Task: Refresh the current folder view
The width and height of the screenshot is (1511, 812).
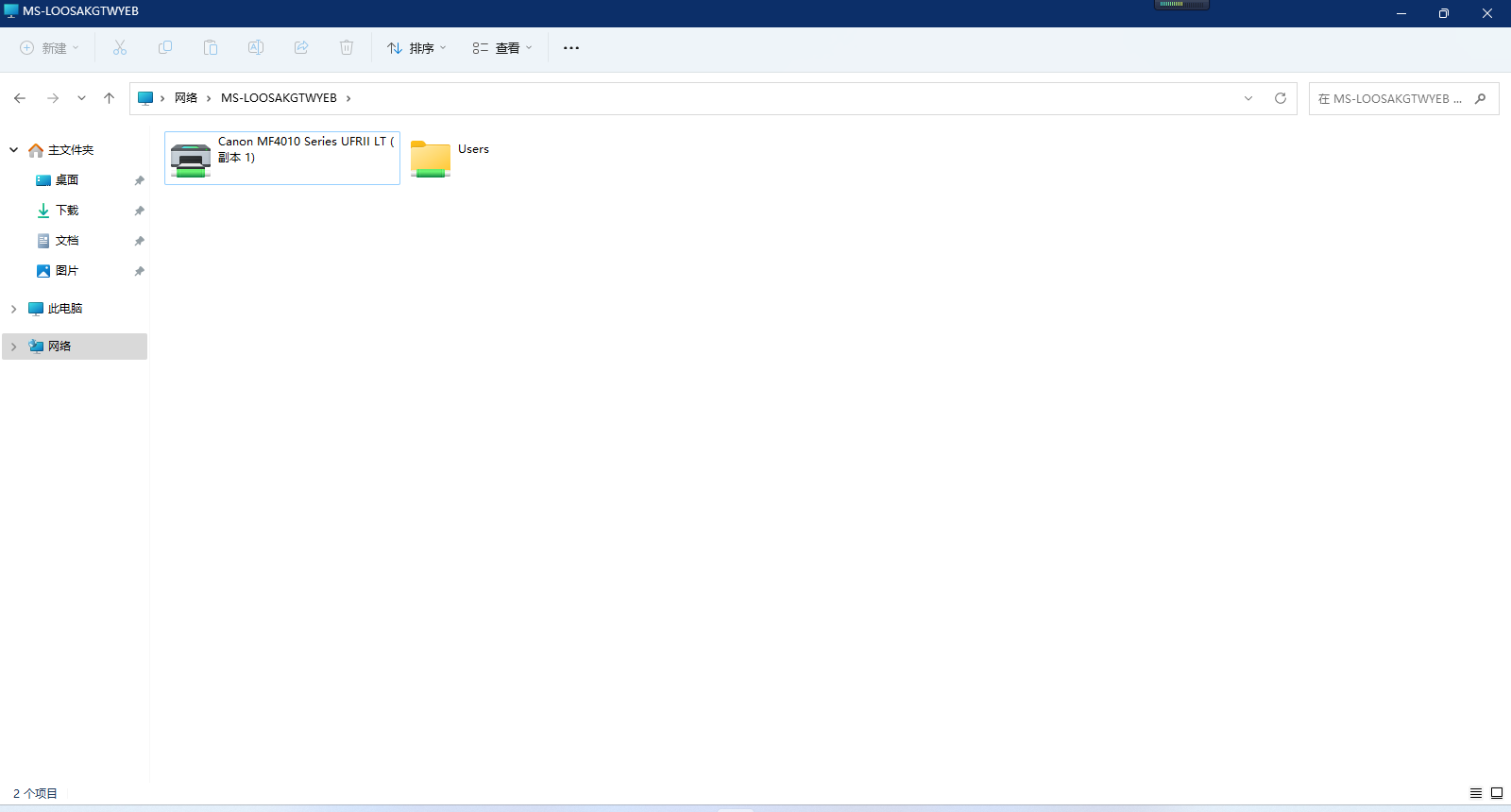Action: click(1281, 98)
